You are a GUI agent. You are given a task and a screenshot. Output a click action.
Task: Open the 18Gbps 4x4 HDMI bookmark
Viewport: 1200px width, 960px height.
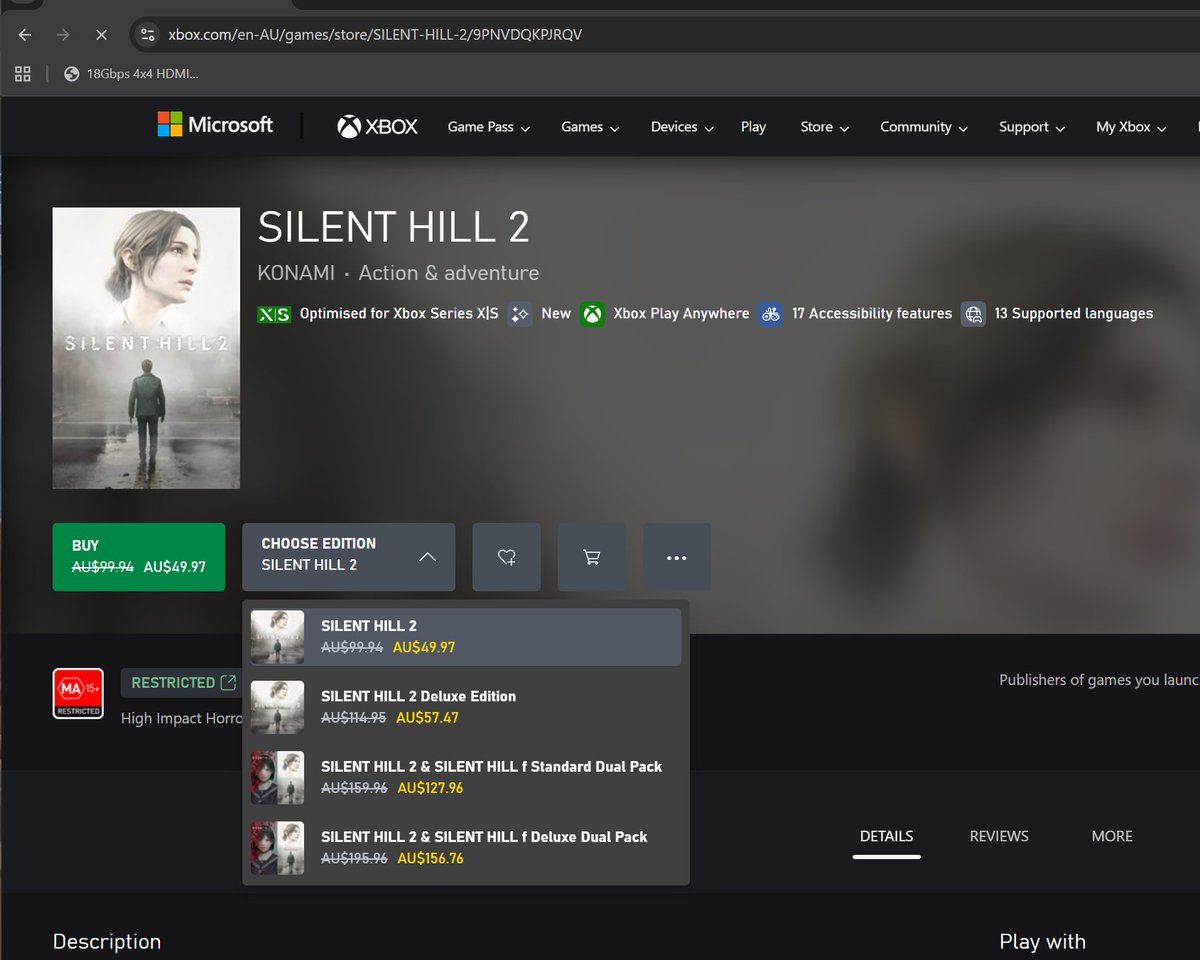pyautogui.click(x=131, y=73)
